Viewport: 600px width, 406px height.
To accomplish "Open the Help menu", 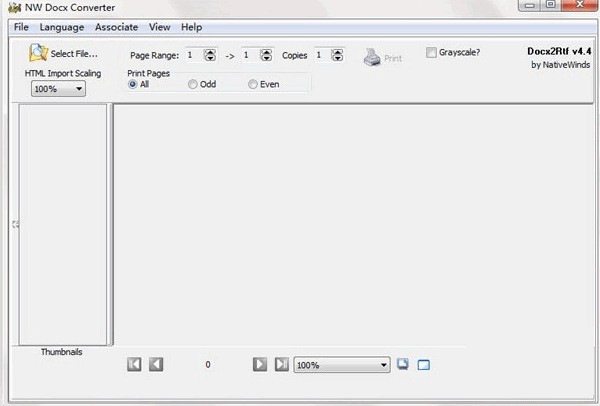I will click(191, 27).
